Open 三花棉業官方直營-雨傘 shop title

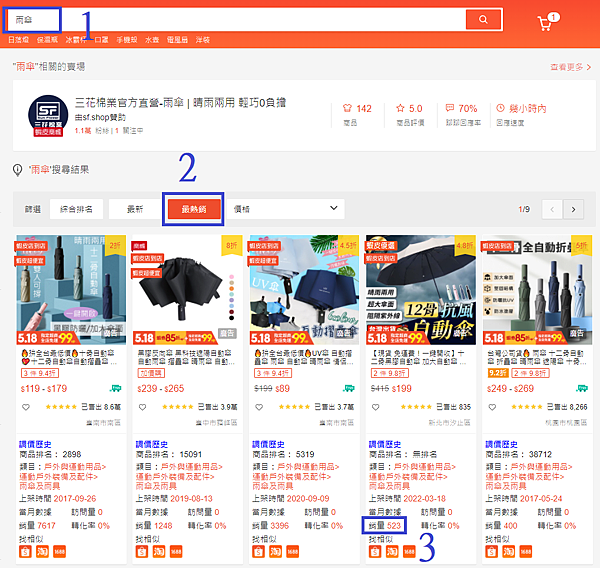[180, 103]
